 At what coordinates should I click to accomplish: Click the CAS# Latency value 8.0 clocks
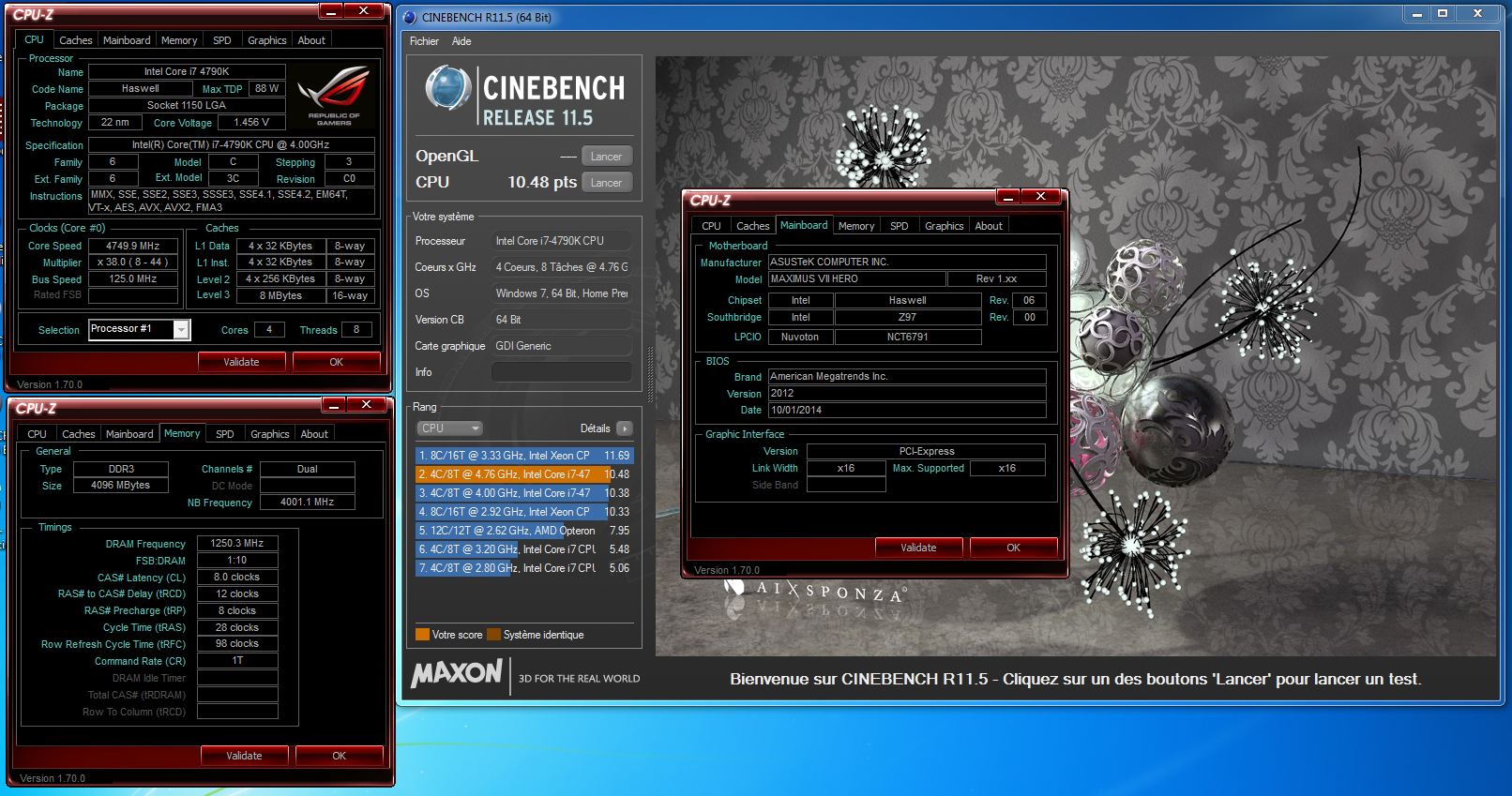237,578
